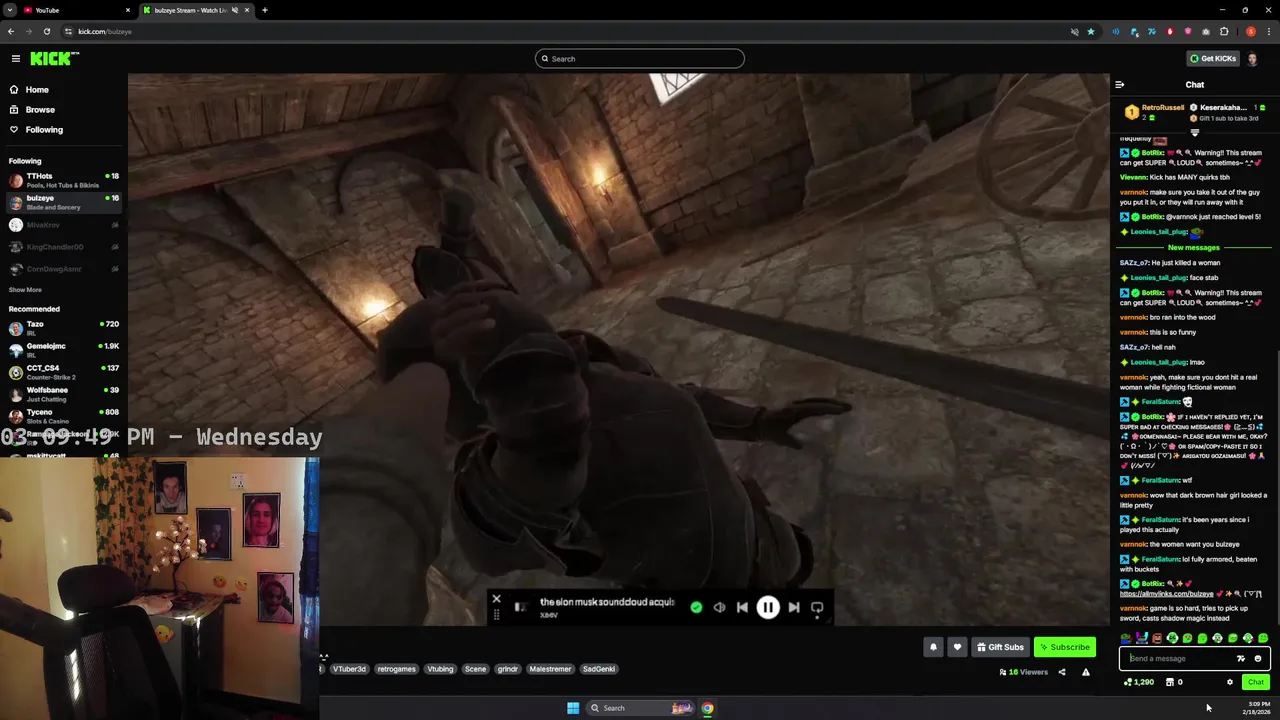The image size is (1280, 720).
Task: Open chat settings gear
Action: [x=1230, y=683]
